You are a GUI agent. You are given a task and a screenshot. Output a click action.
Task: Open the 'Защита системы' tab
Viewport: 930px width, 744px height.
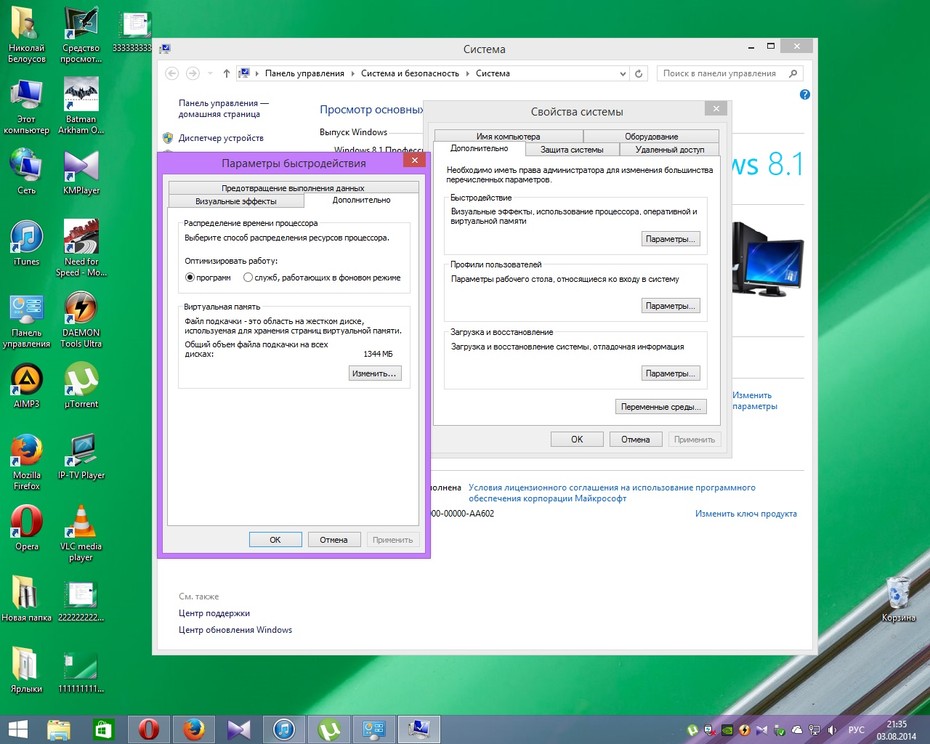pos(572,150)
